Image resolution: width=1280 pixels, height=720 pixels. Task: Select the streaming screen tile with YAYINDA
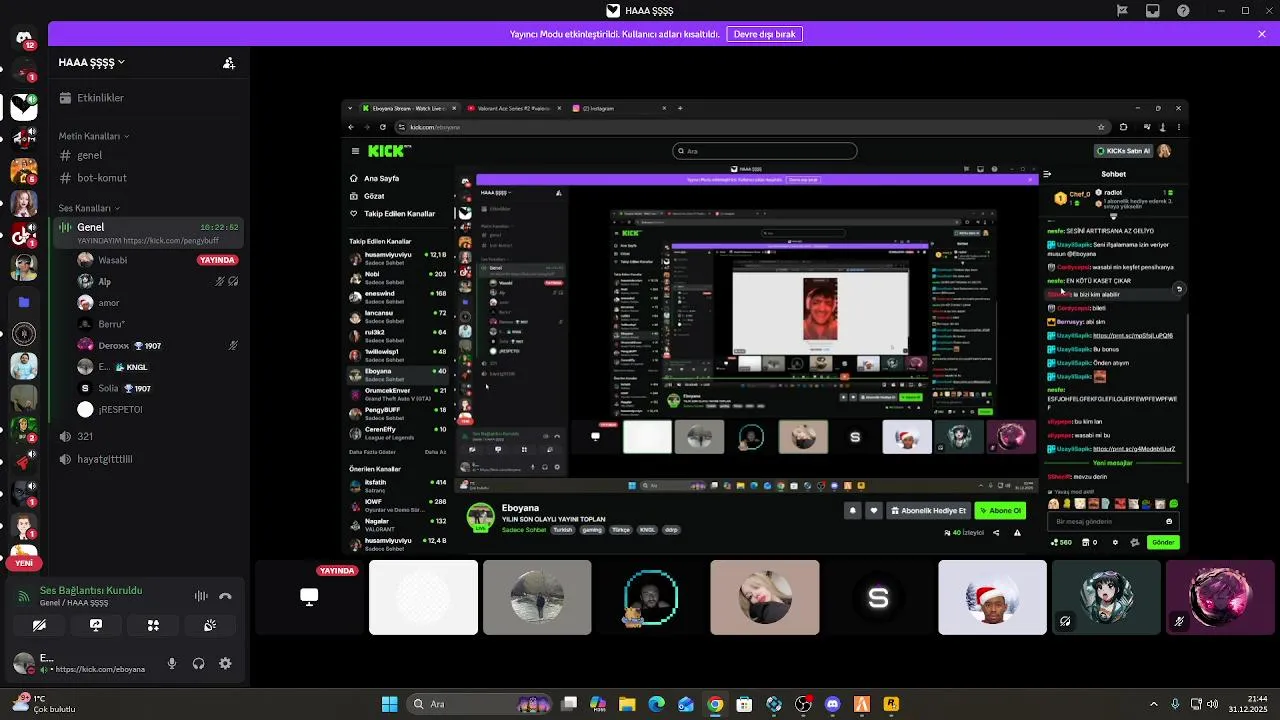pyautogui.click(x=309, y=597)
